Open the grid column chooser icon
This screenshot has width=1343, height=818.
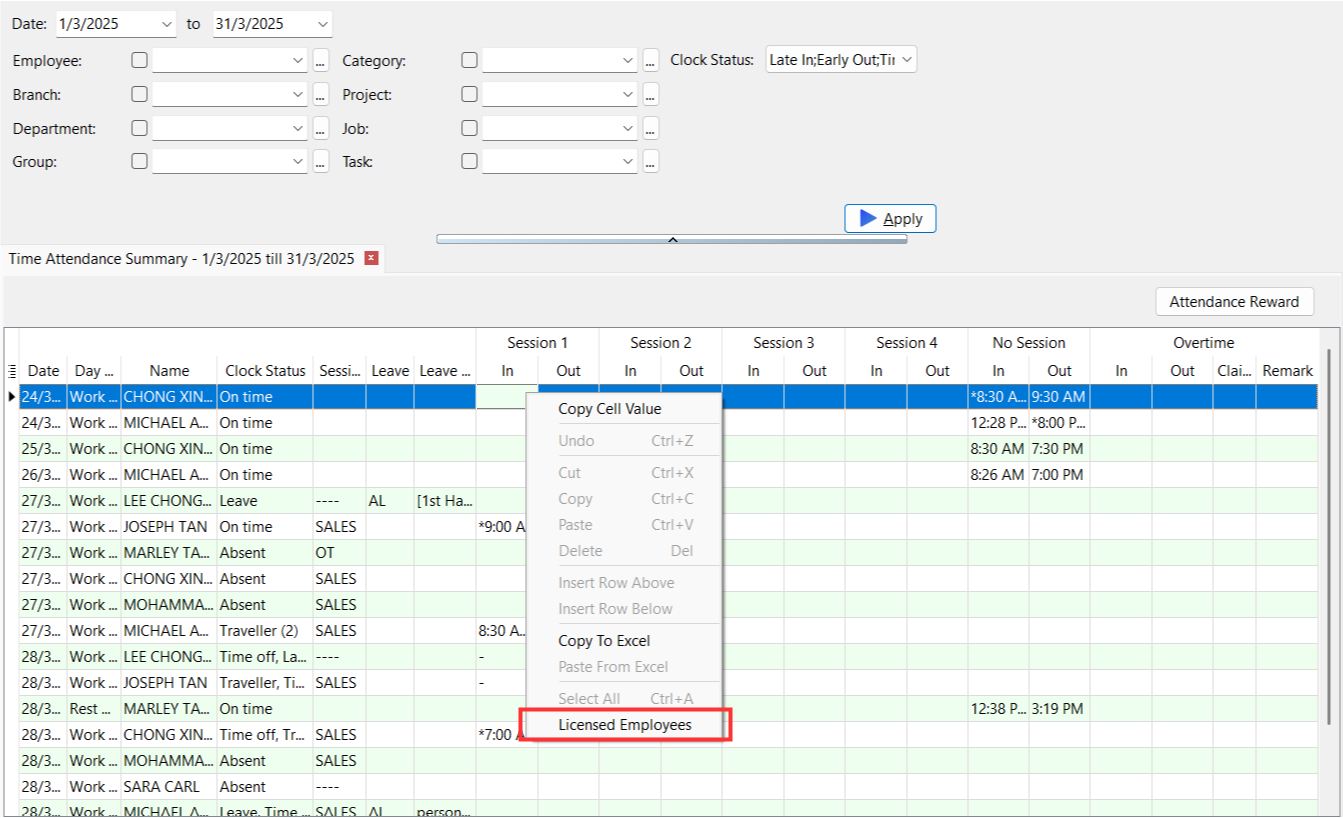tap(12, 371)
